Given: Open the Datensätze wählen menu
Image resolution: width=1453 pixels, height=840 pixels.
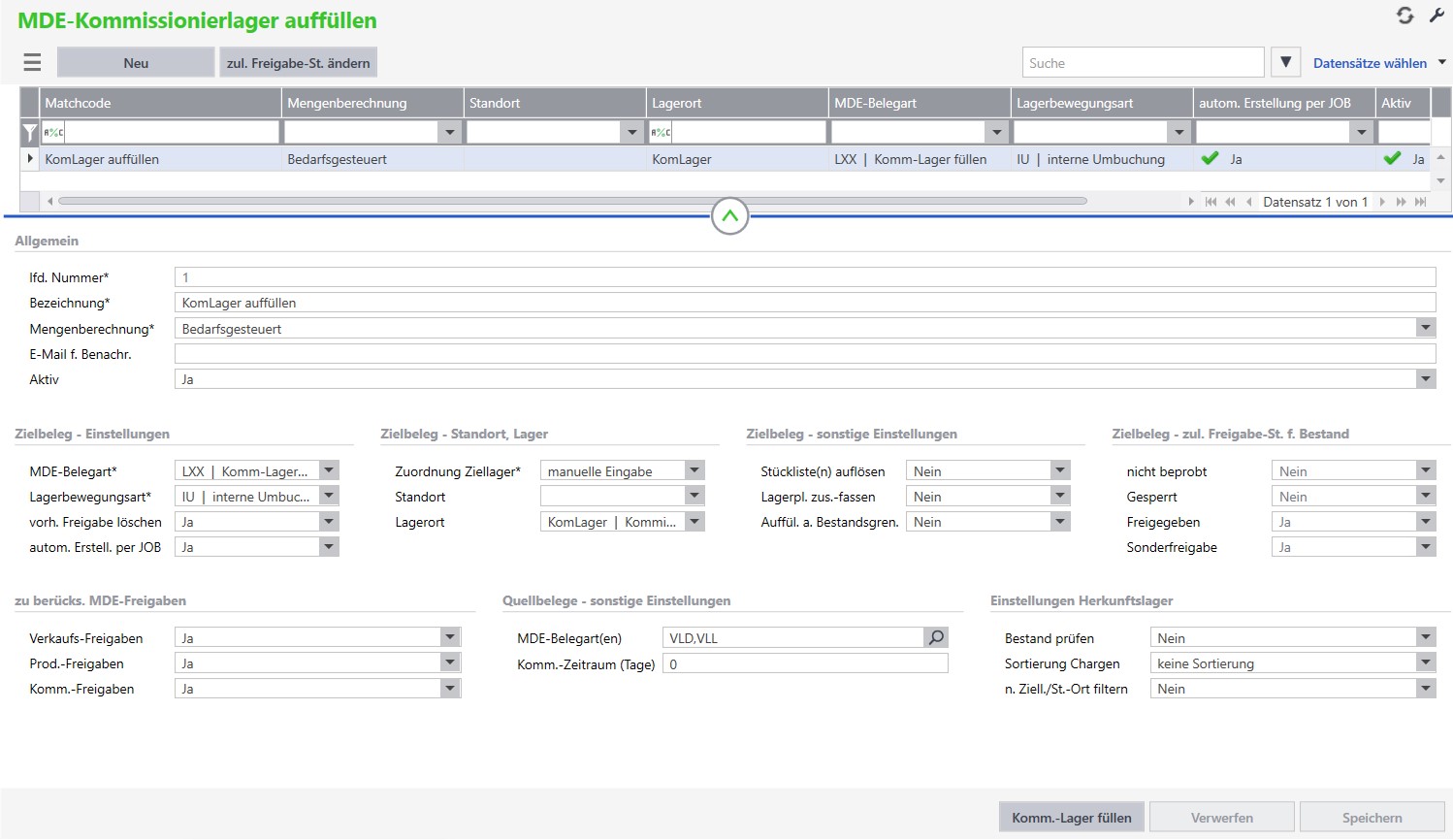Looking at the screenshot, I should pos(1379,63).
